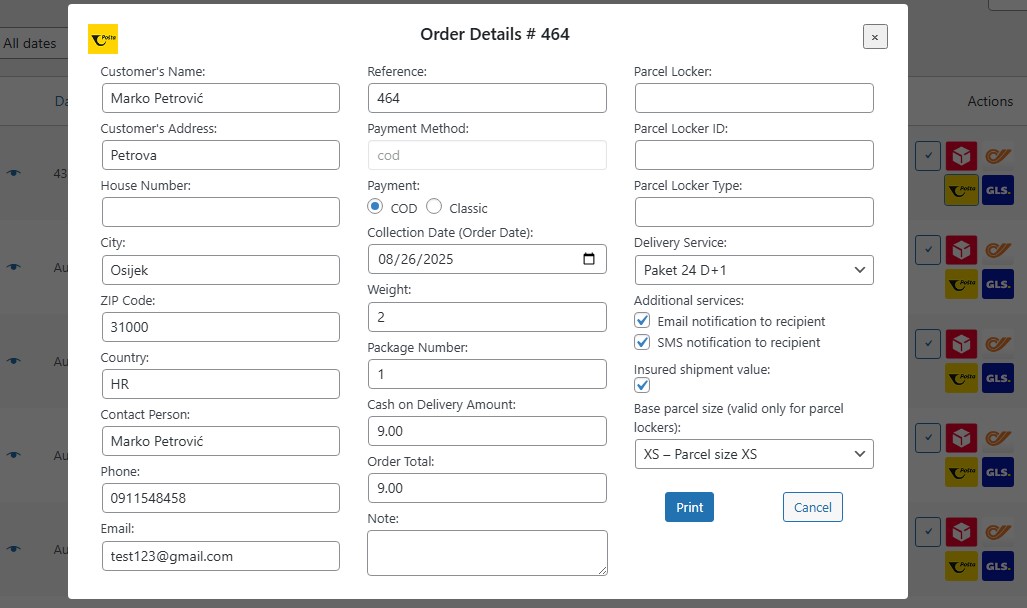Toggle the Insured shipment value checkbox

pyautogui.click(x=643, y=385)
